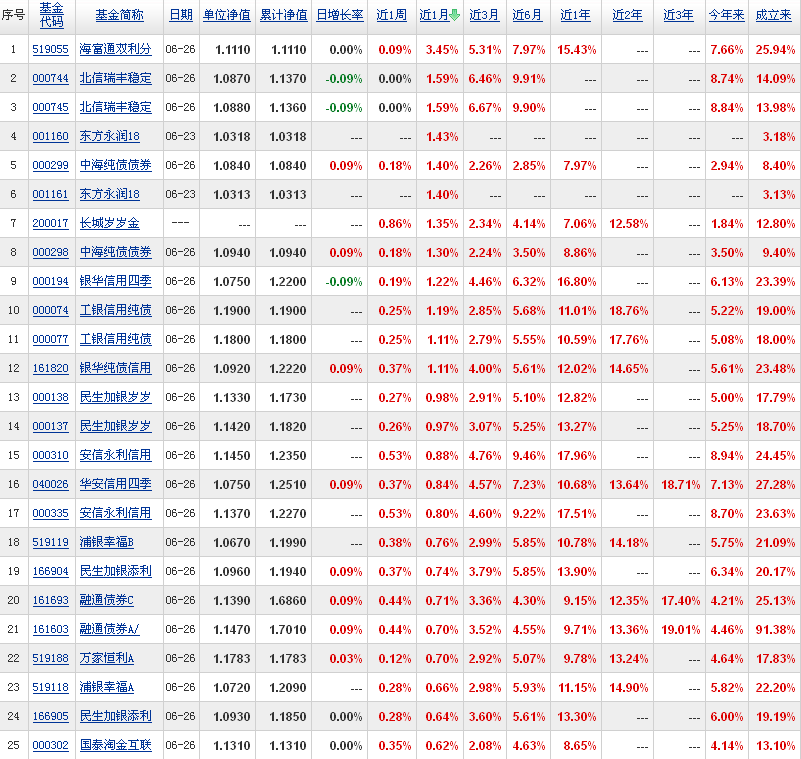
Task: Open the 融通债券C fund name link
Action: [106, 600]
